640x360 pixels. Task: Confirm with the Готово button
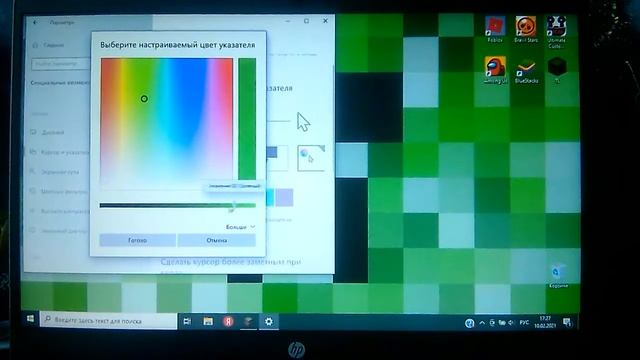point(138,240)
